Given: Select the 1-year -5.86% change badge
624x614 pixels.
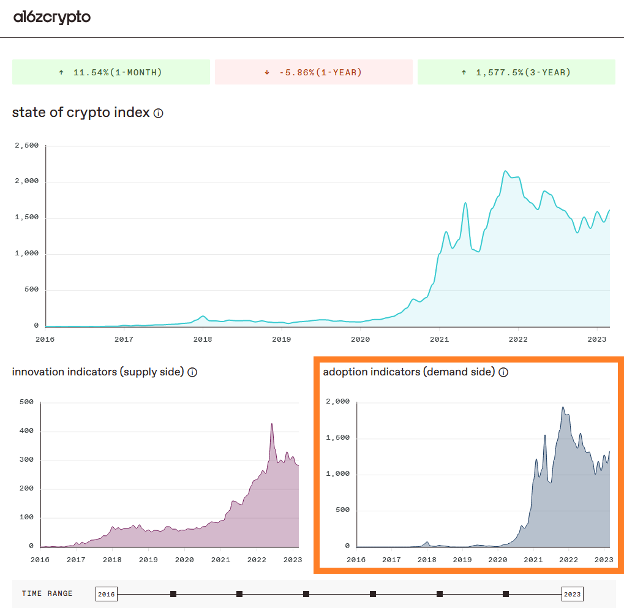Looking at the screenshot, I should click(x=313, y=72).
